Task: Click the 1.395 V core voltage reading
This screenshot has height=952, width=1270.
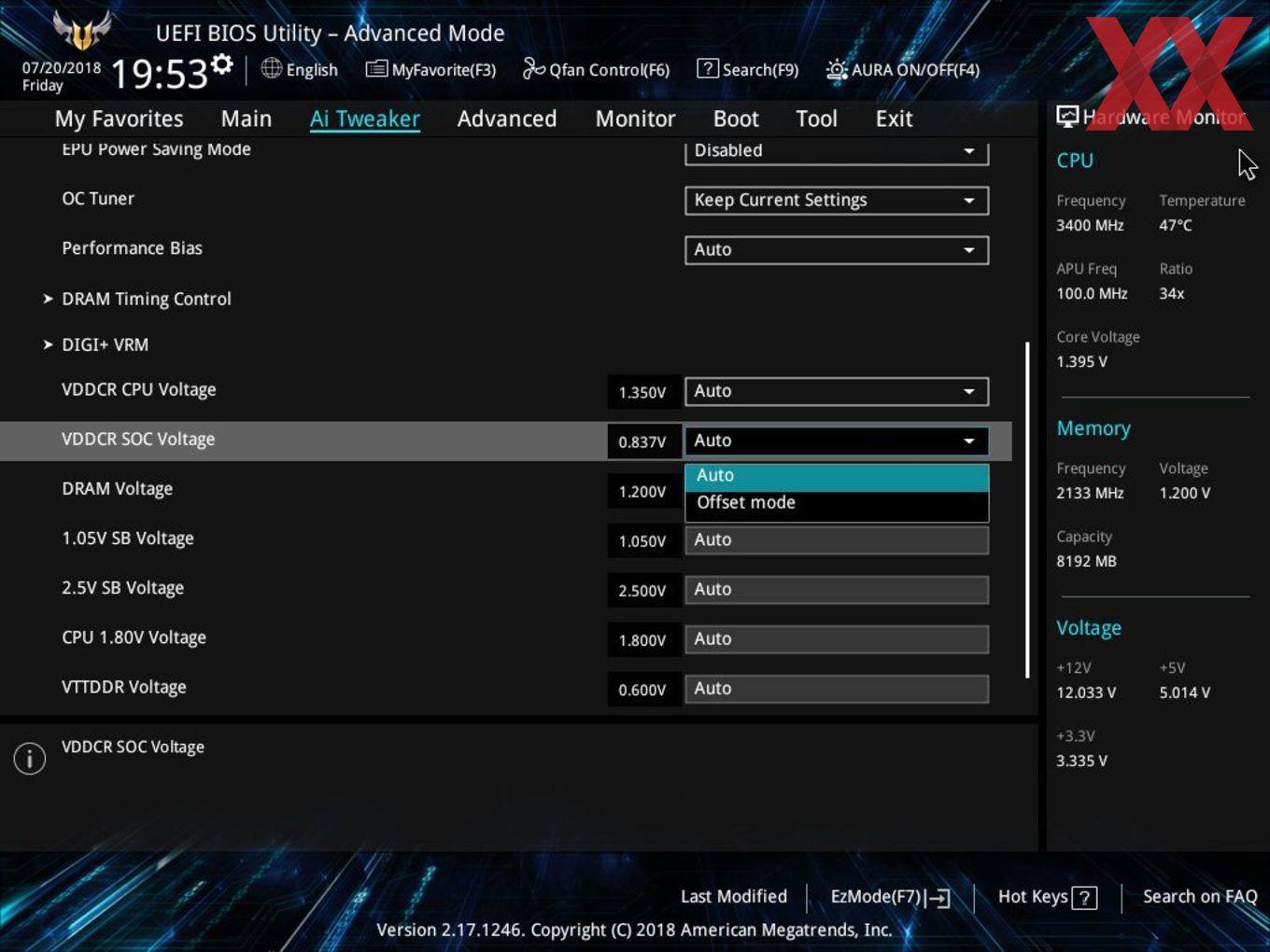Action: point(1081,361)
